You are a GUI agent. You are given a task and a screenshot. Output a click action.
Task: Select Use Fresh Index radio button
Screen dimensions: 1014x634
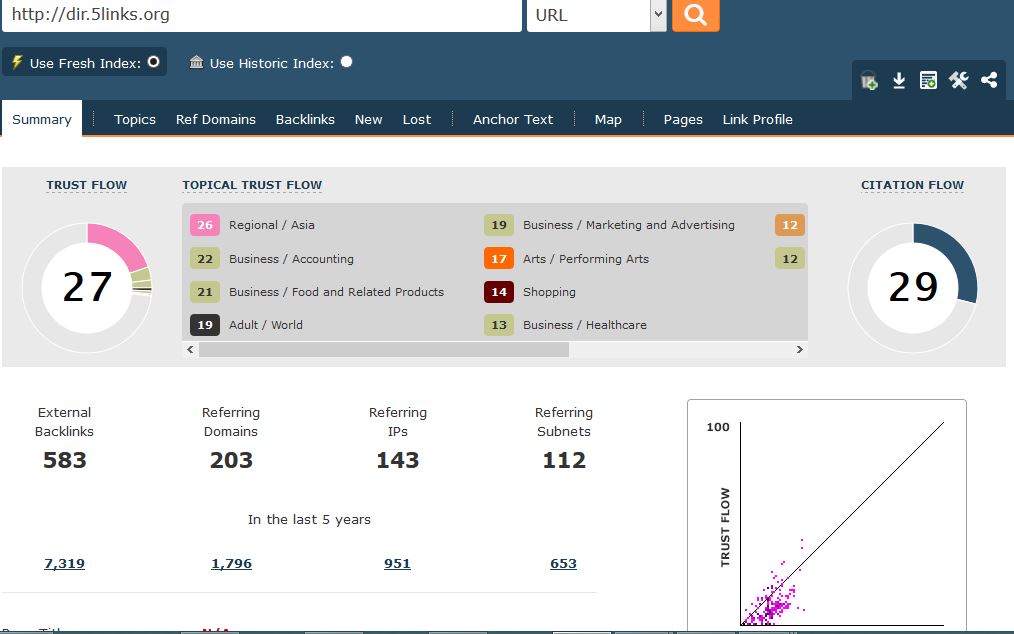pyautogui.click(x=153, y=61)
